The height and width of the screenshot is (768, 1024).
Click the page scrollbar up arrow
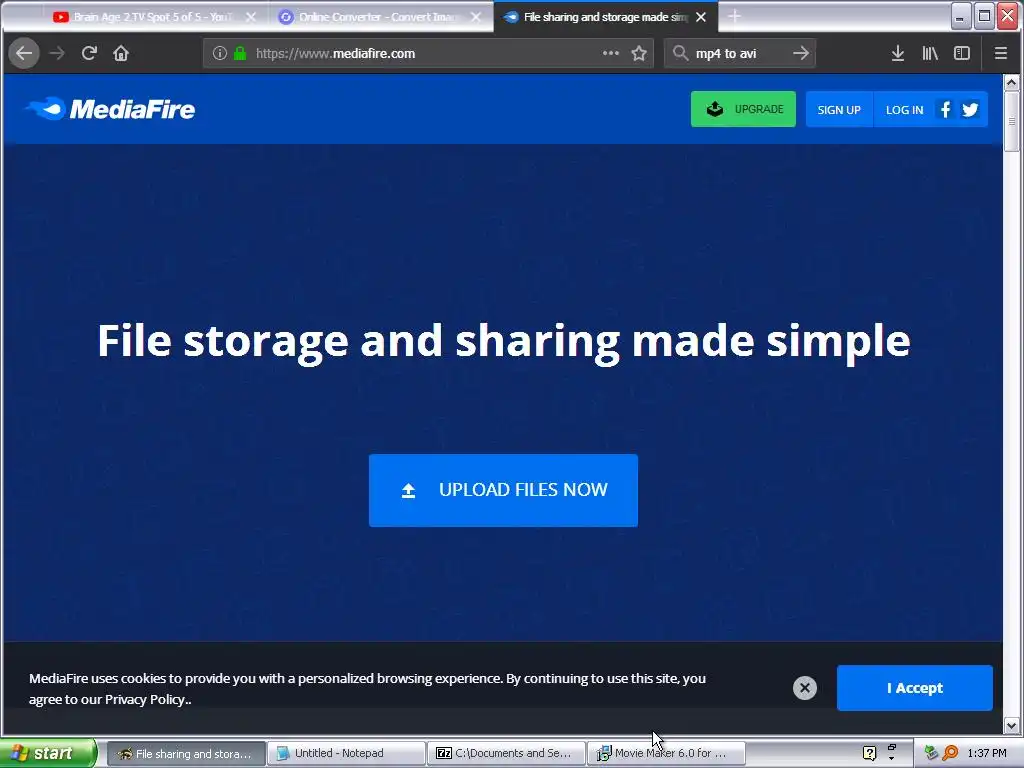point(1011,82)
